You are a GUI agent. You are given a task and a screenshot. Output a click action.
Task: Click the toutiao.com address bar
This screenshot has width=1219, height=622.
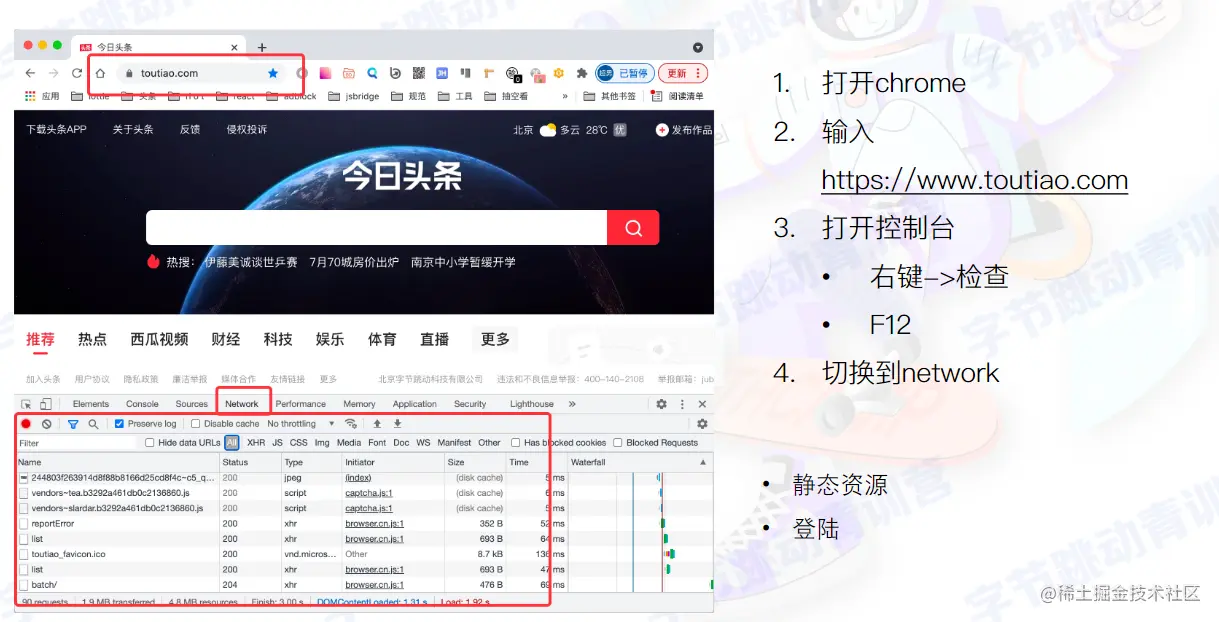[x=200, y=73]
